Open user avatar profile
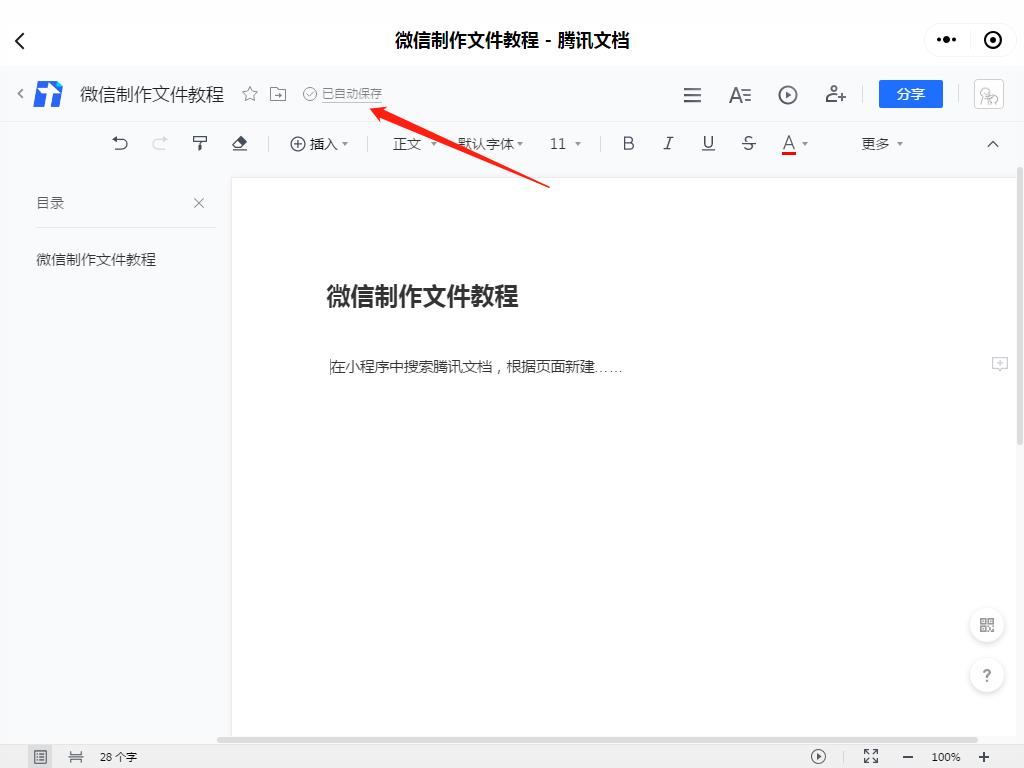1024x768 pixels. [988, 94]
